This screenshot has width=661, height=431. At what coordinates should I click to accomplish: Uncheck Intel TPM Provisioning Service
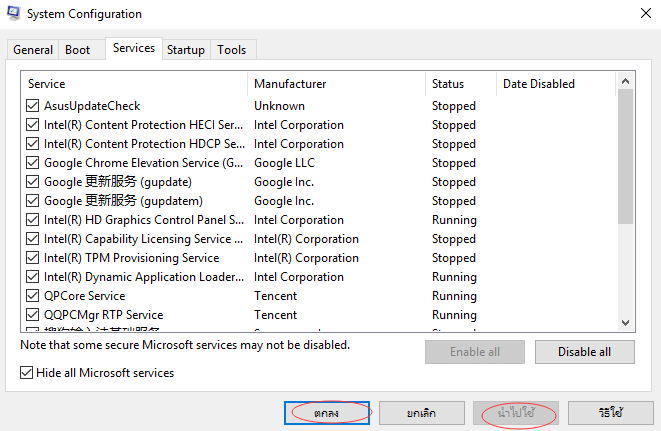(x=32, y=257)
